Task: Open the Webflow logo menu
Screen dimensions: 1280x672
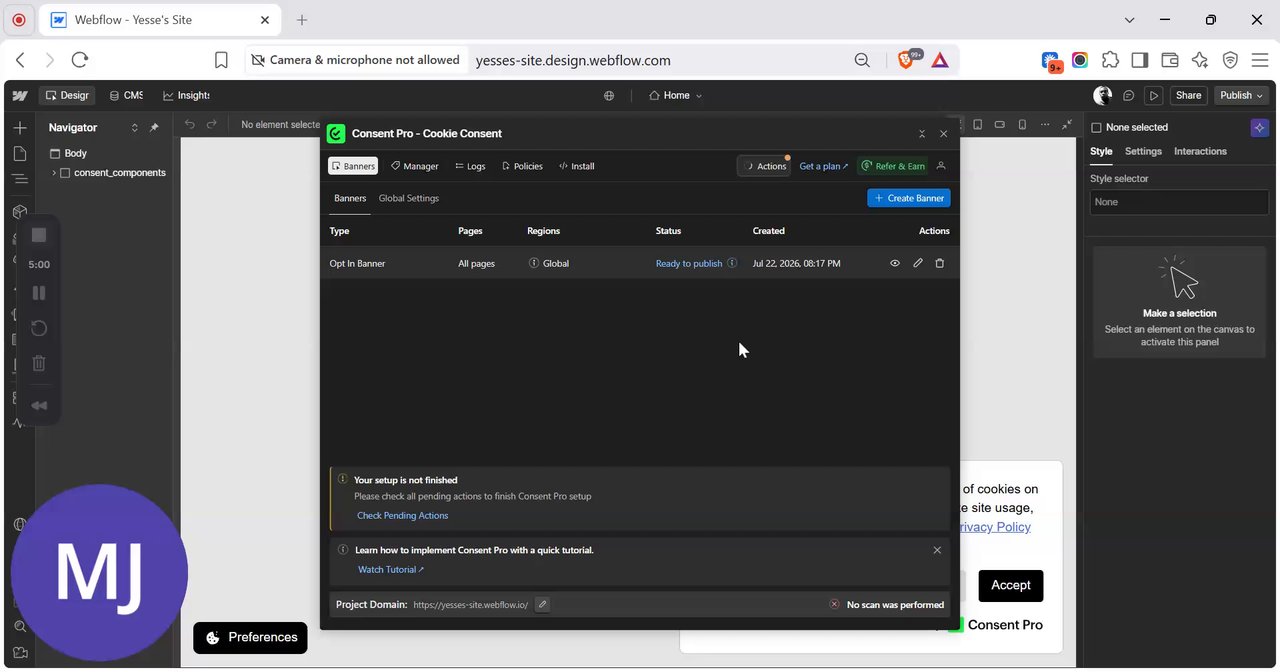Action: [19, 95]
